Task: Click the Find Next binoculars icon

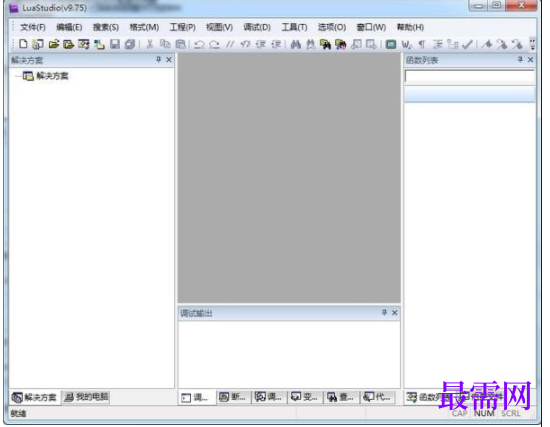Action: pos(310,44)
